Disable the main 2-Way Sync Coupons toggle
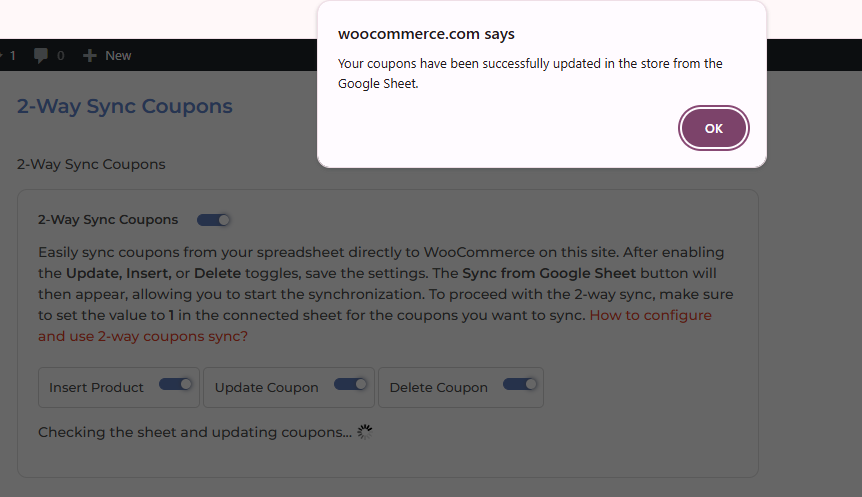Screen dimensions: 862x497 point(214,220)
